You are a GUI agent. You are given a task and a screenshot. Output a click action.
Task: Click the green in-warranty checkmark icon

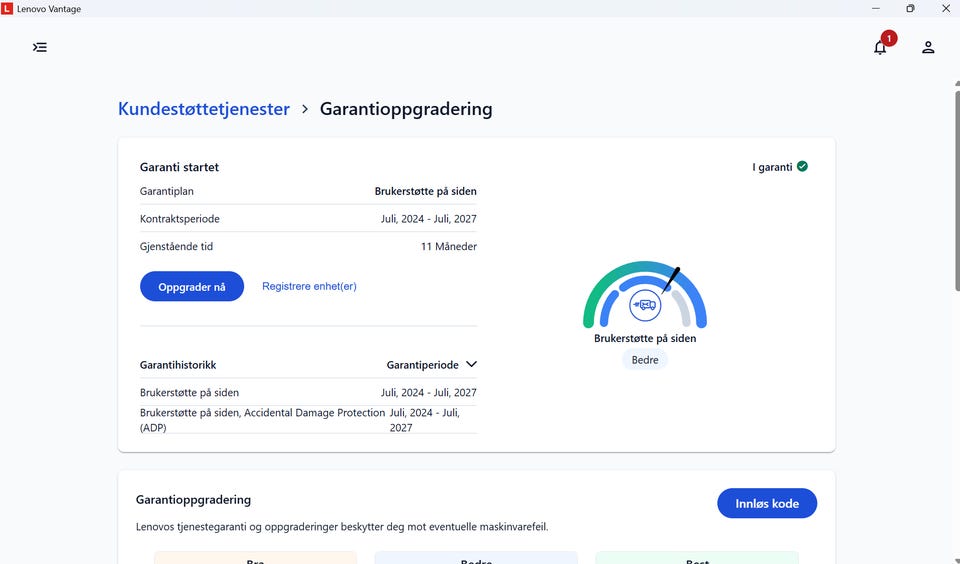tap(802, 166)
